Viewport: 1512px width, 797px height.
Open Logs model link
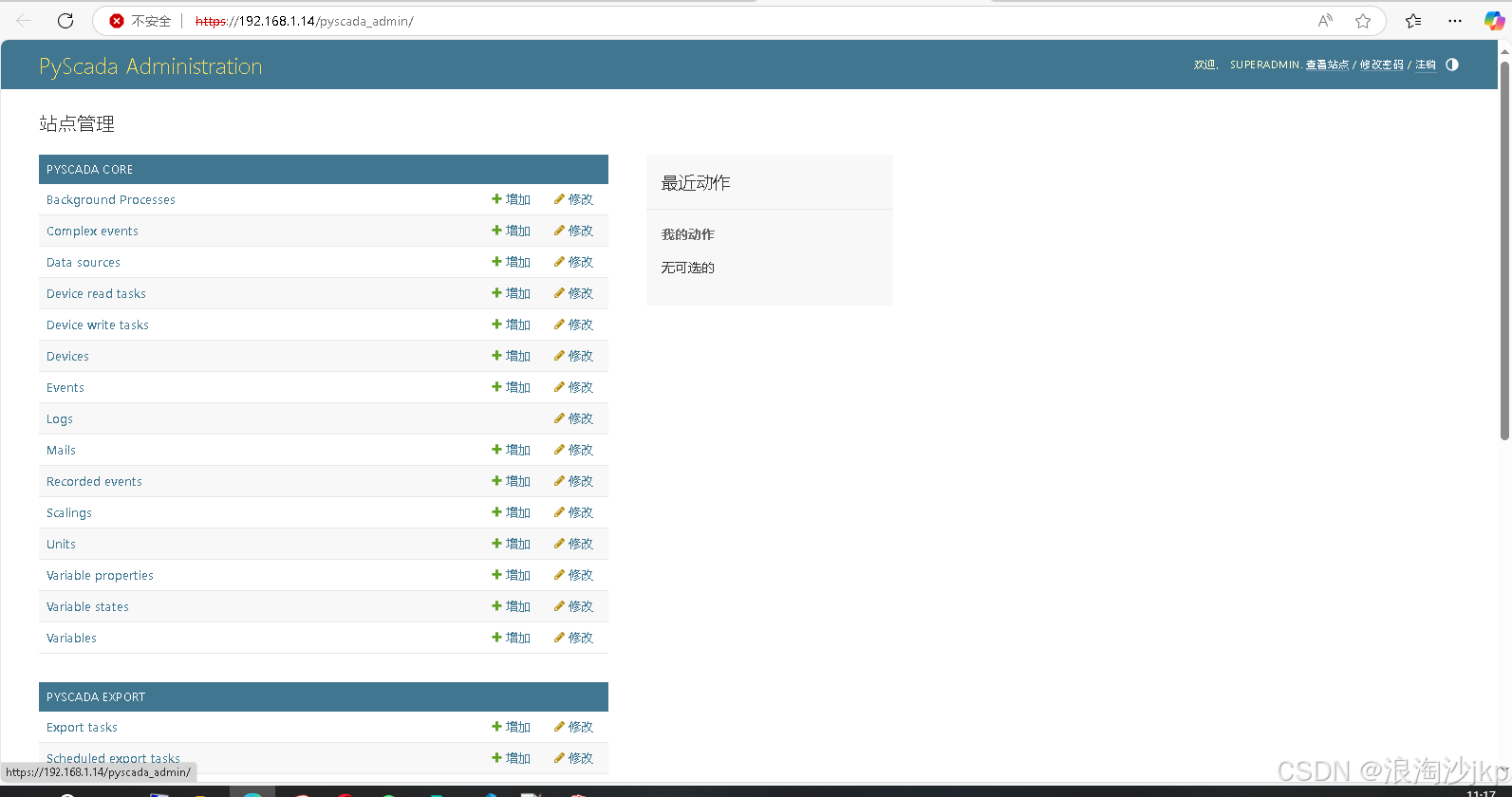(60, 418)
